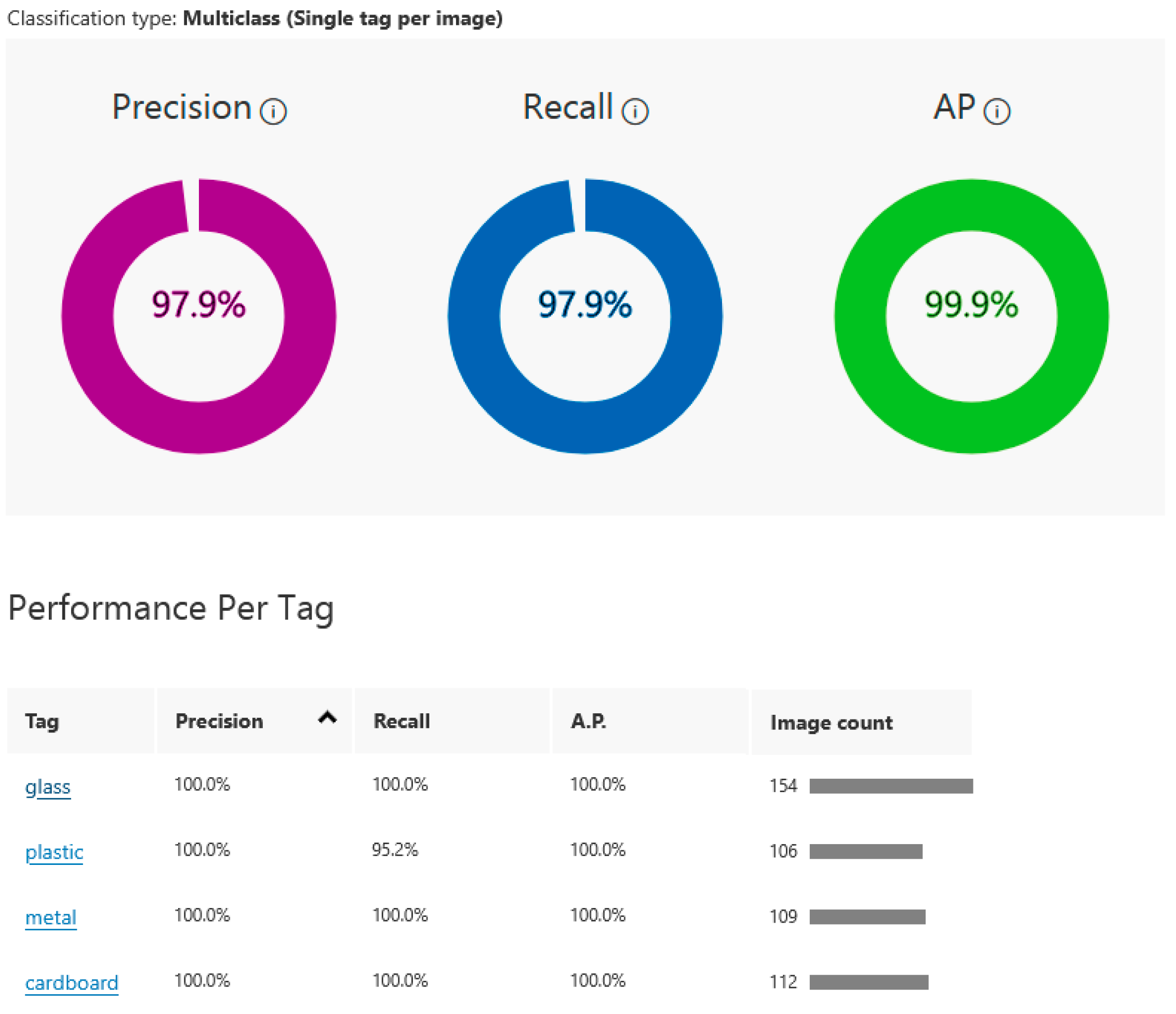Open the cardboard tag link

pos(72,983)
